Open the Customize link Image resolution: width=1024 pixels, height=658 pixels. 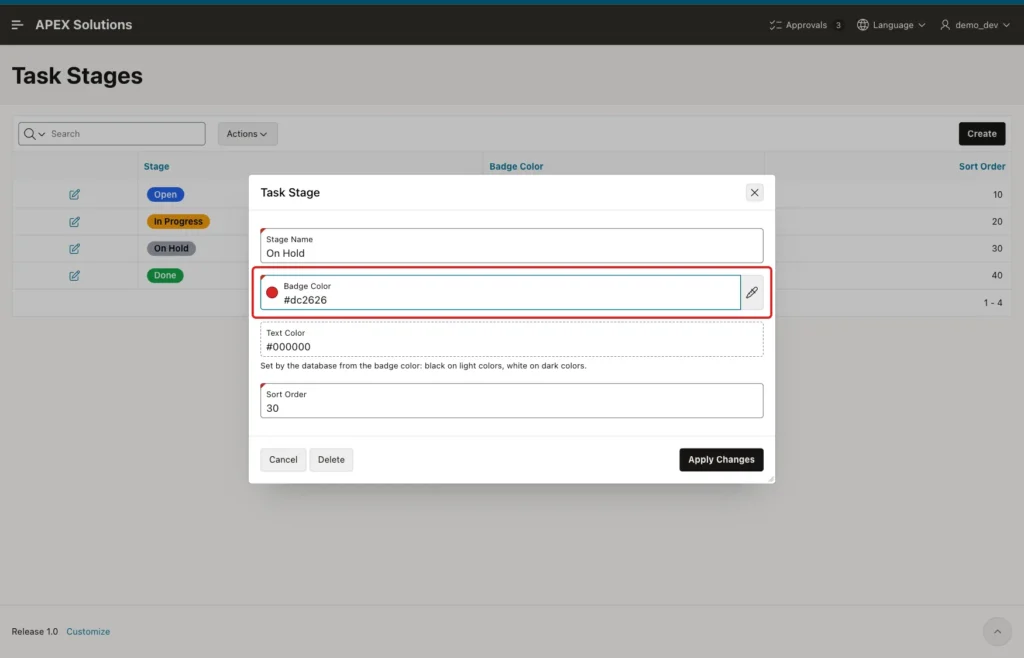[88, 631]
